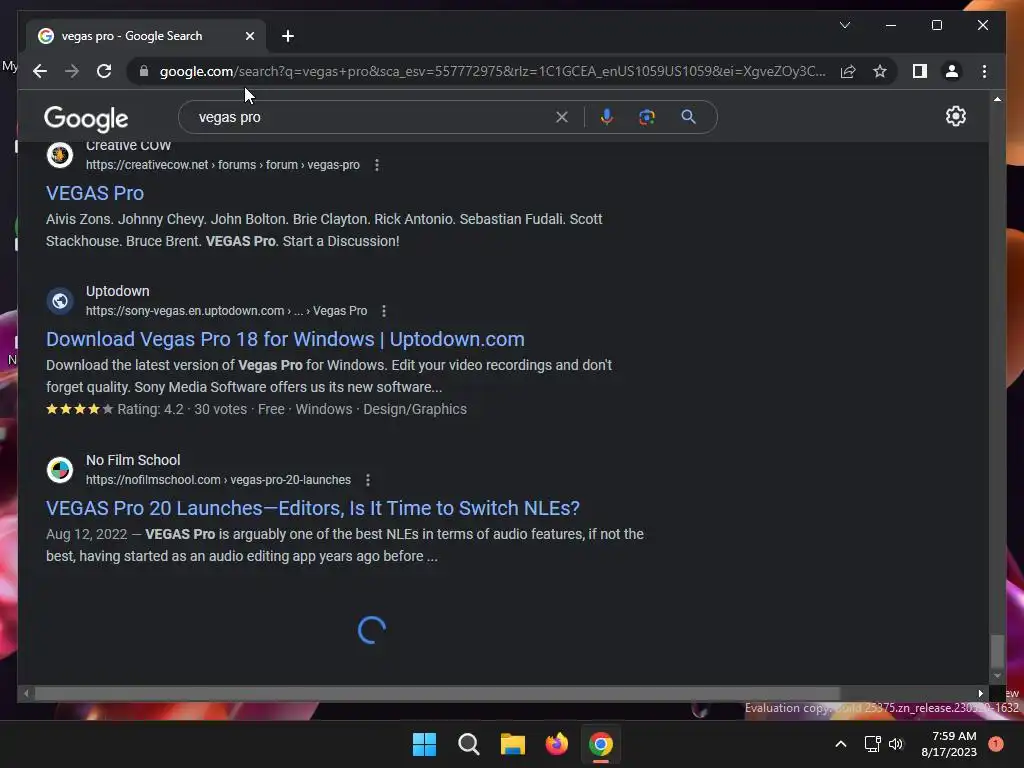Close the vegas pro search tab
Viewport: 1024px width, 768px height.
click(x=249, y=36)
